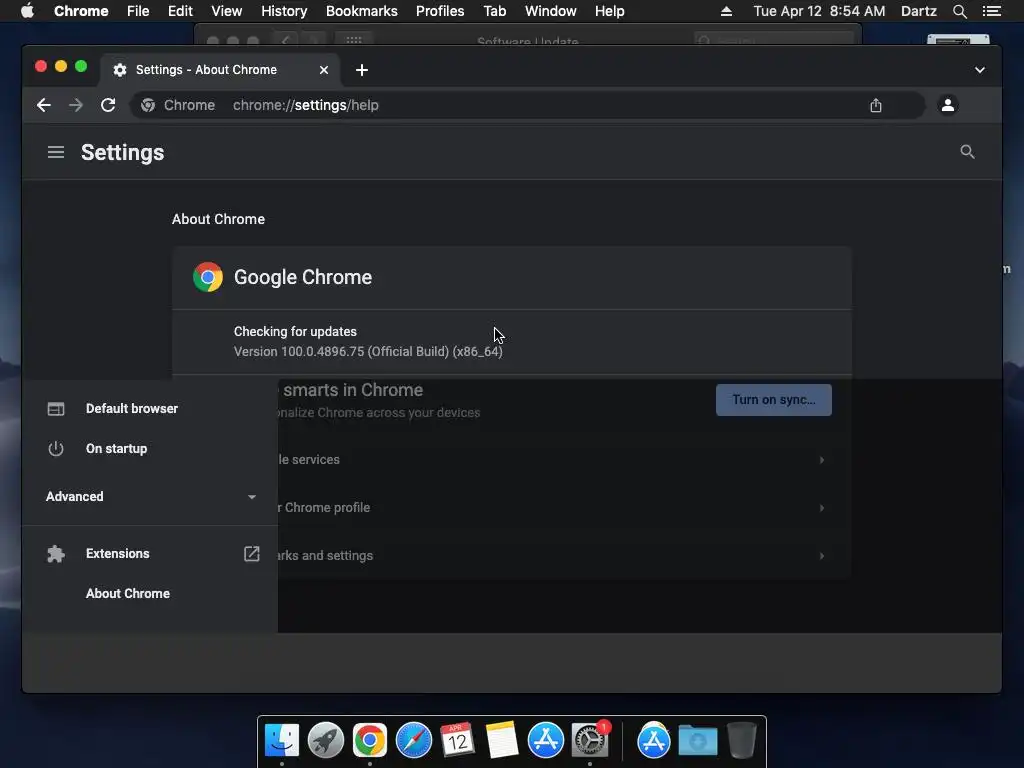Image resolution: width=1024 pixels, height=768 pixels.
Task: Click the Default browser sidebar icon
Action: [x=56, y=409]
